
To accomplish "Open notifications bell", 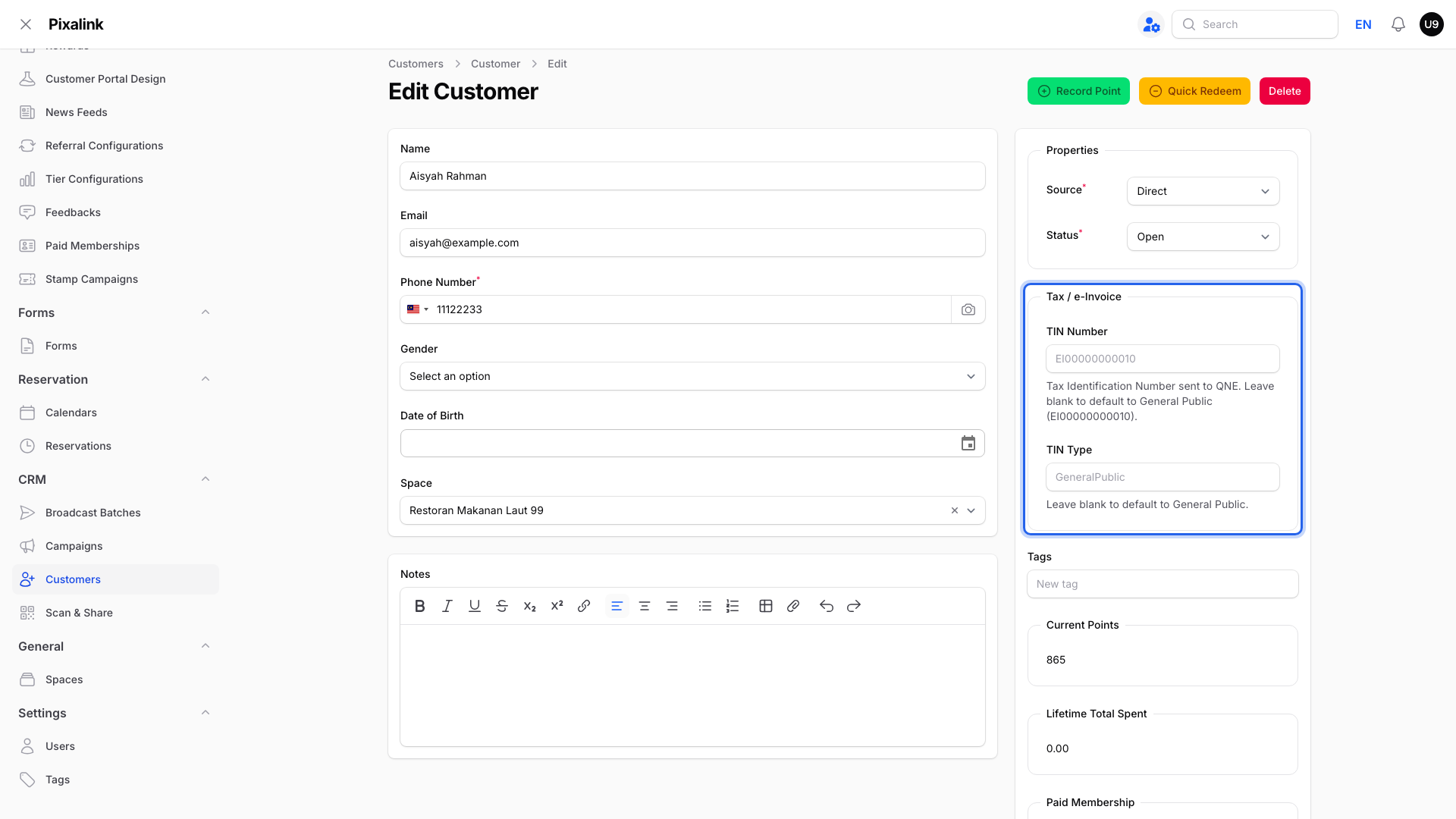I will (x=1398, y=24).
